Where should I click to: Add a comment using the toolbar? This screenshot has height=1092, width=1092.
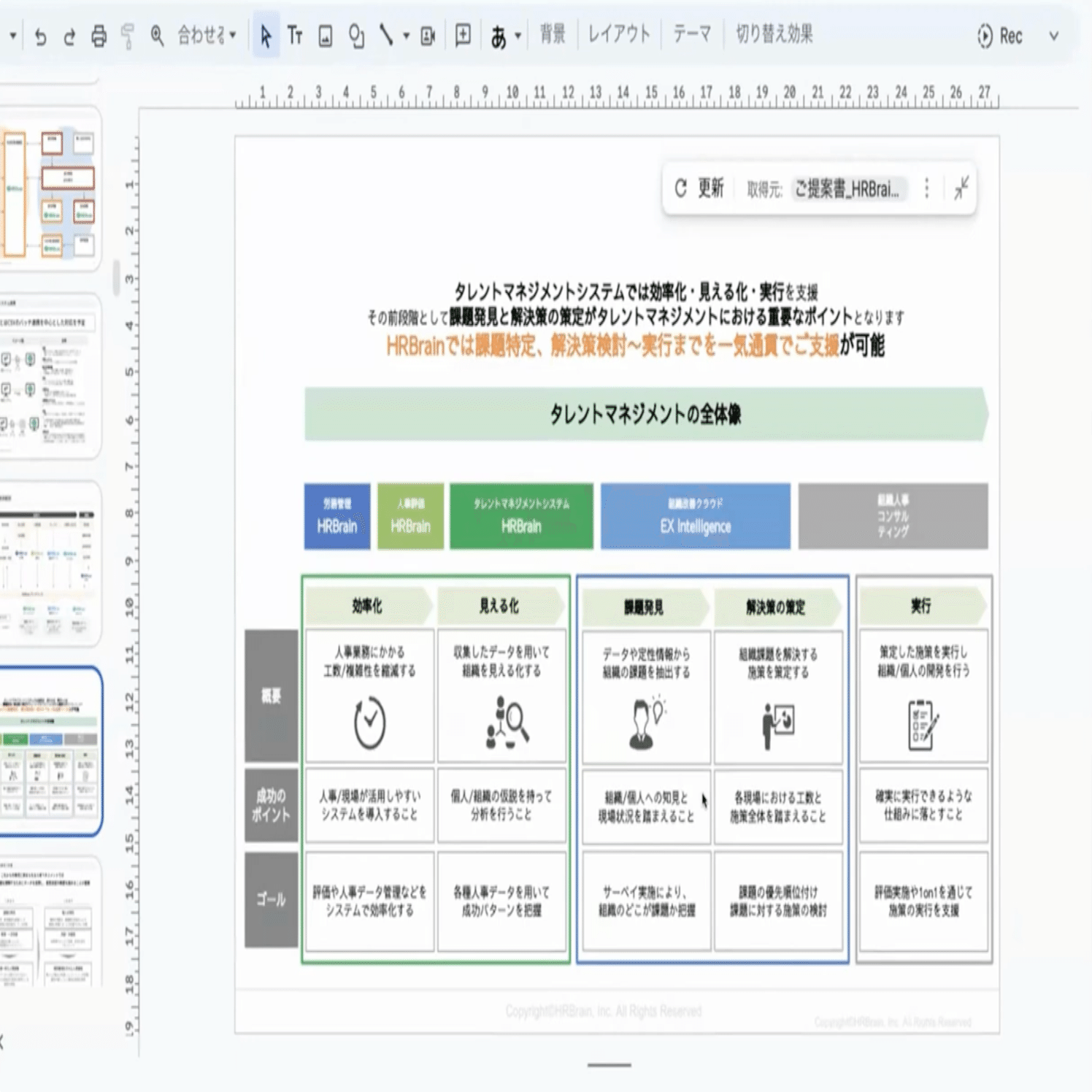(x=463, y=35)
